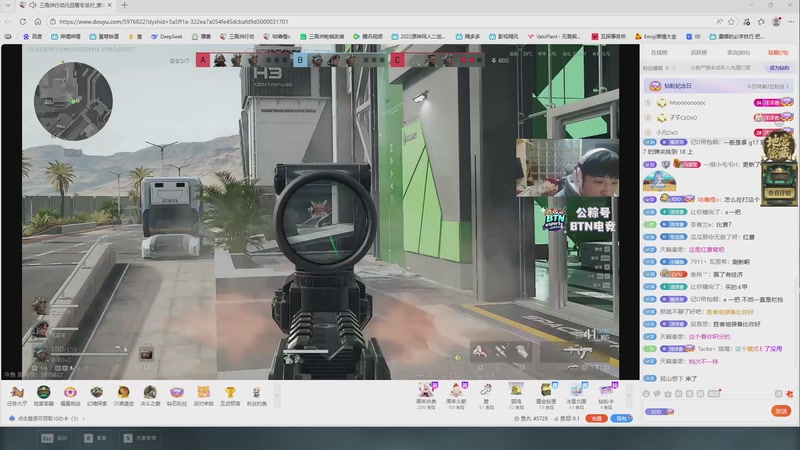800x450 pixels.
Task: Open the 地宫密藏 activity icon
Action: pos(43,396)
